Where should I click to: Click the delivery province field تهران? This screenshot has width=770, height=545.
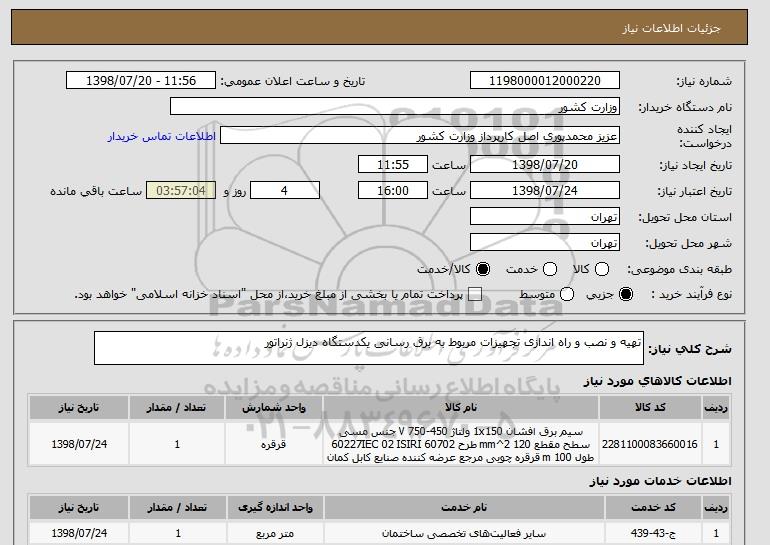[x=545, y=217]
